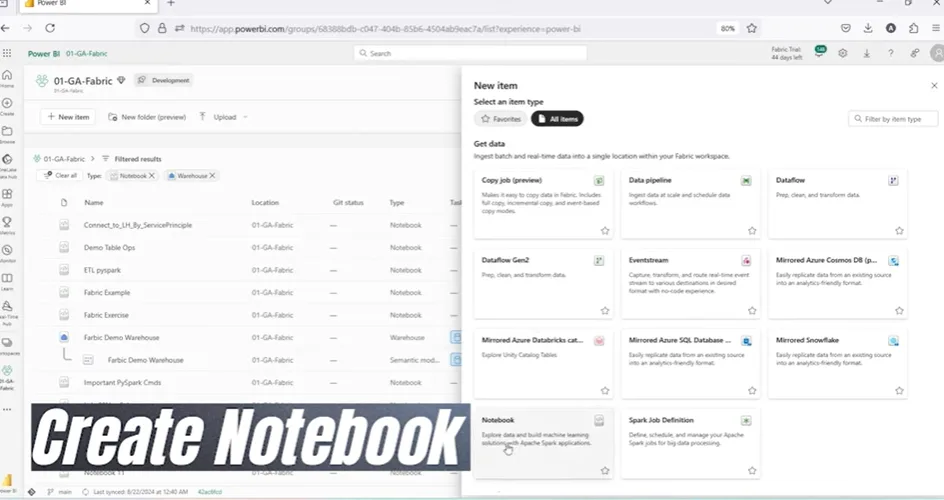Open the Help question mark icon
Image resolution: width=944 pixels, height=500 pixels.
click(x=890, y=53)
